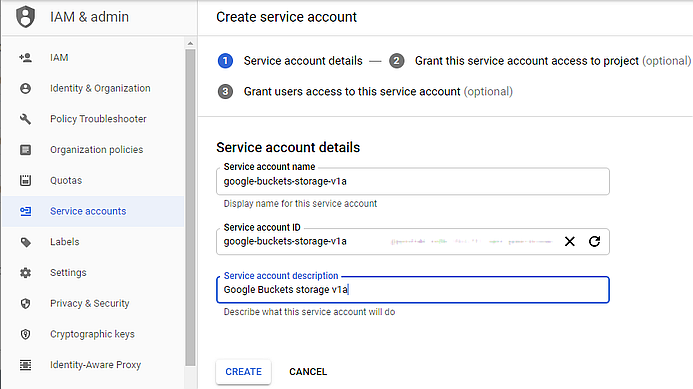Click into the Service account name field
The width and height of the screenshot is (693, 389).
coord(413,181)
